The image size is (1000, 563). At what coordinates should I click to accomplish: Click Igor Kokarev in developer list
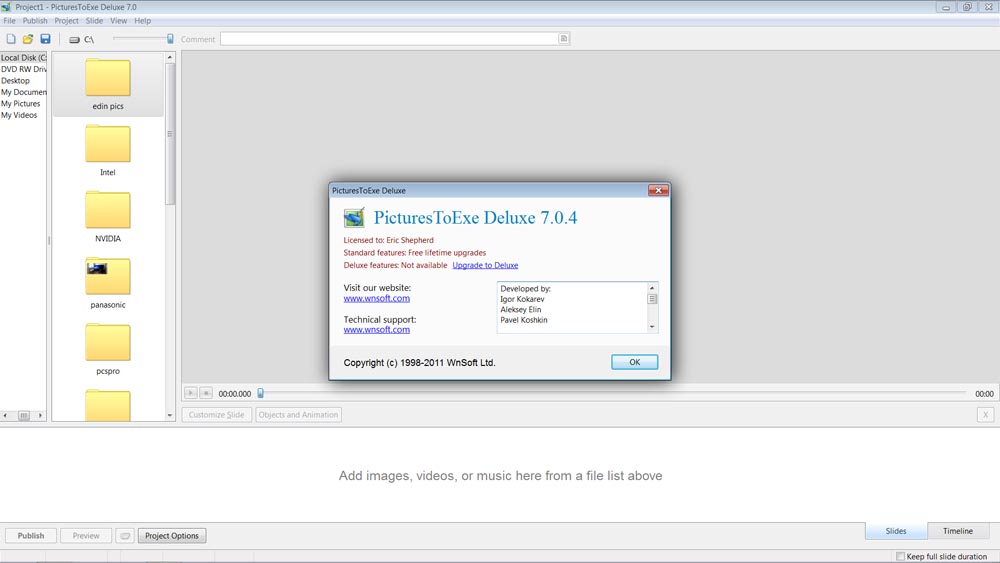point(522,299)
